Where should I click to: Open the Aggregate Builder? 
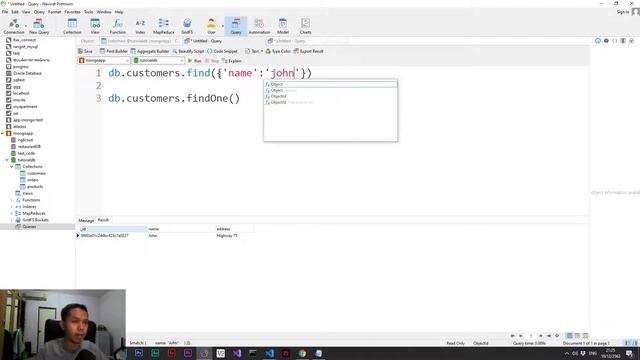[x=149, y=51]
